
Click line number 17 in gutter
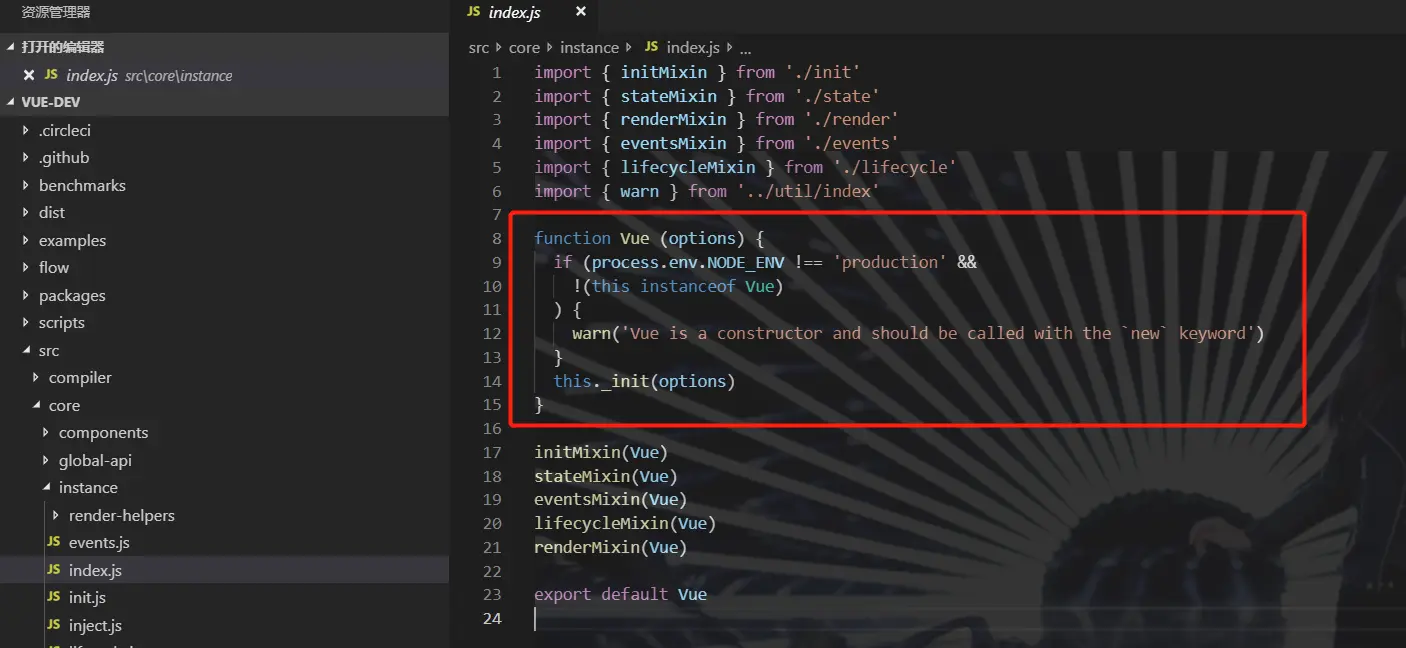click(492, 452)
